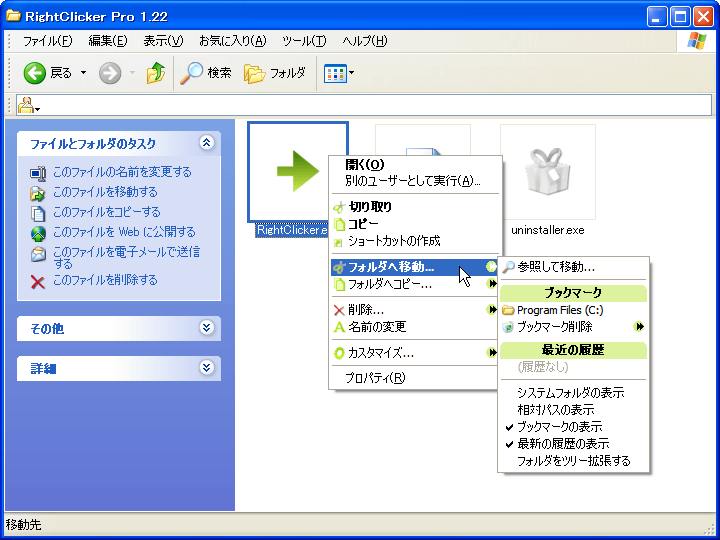Screen dimensions: 720x540
Task: Click このファイルを電子メールで送信する link
Action: tap(126, 258)
